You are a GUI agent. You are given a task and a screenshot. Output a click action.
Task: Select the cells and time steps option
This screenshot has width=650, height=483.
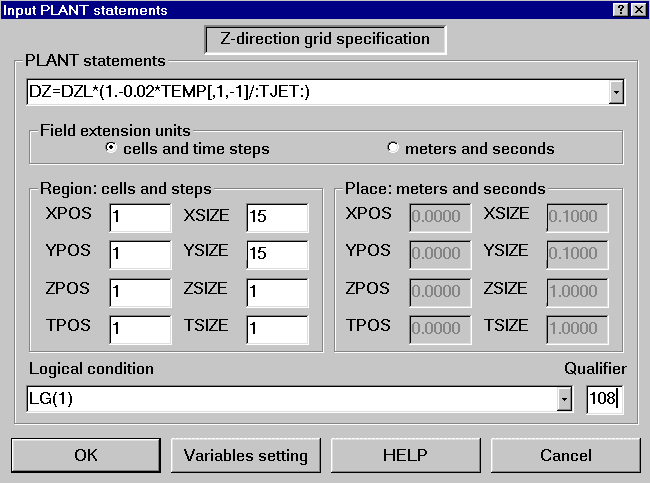coord(112,149)
